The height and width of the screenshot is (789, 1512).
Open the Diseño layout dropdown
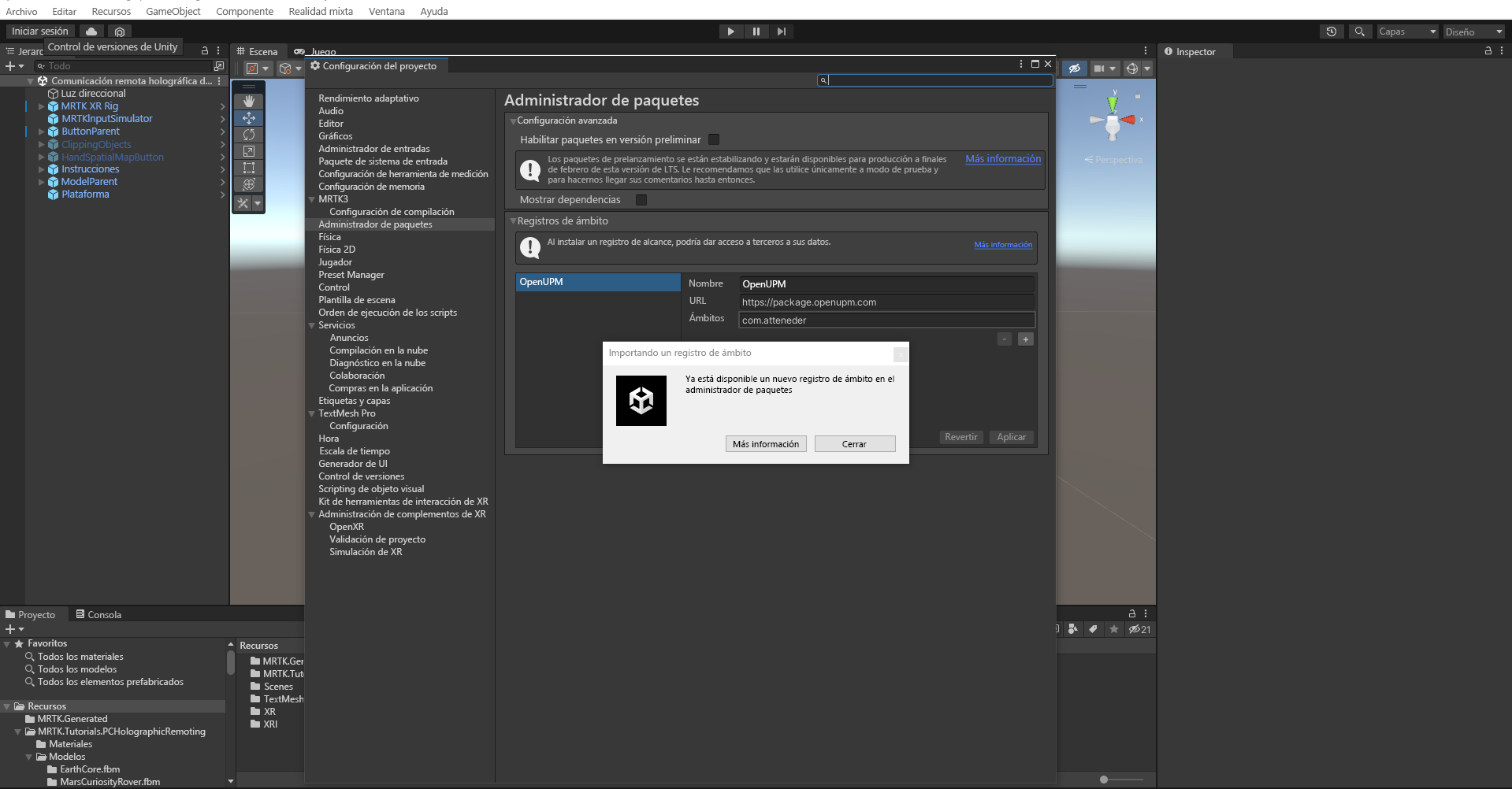pyautogui.click(x=1474, y=31)
